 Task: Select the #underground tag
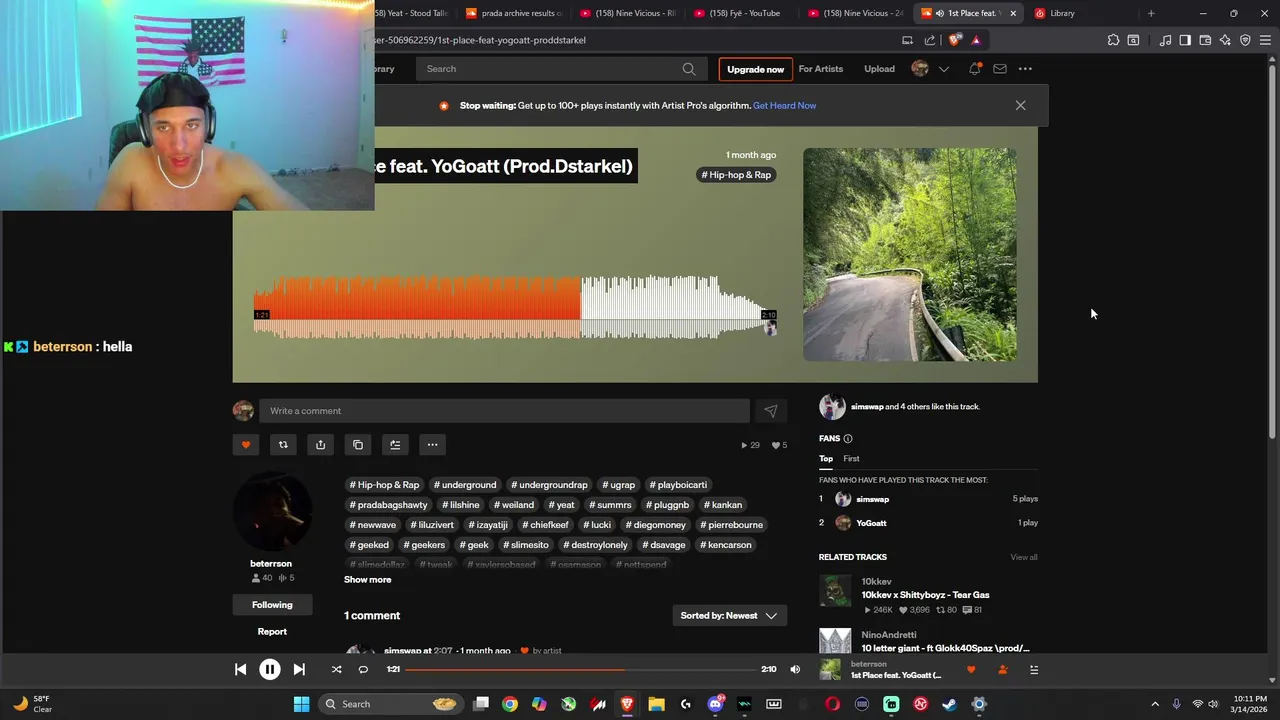pos(465,485)
